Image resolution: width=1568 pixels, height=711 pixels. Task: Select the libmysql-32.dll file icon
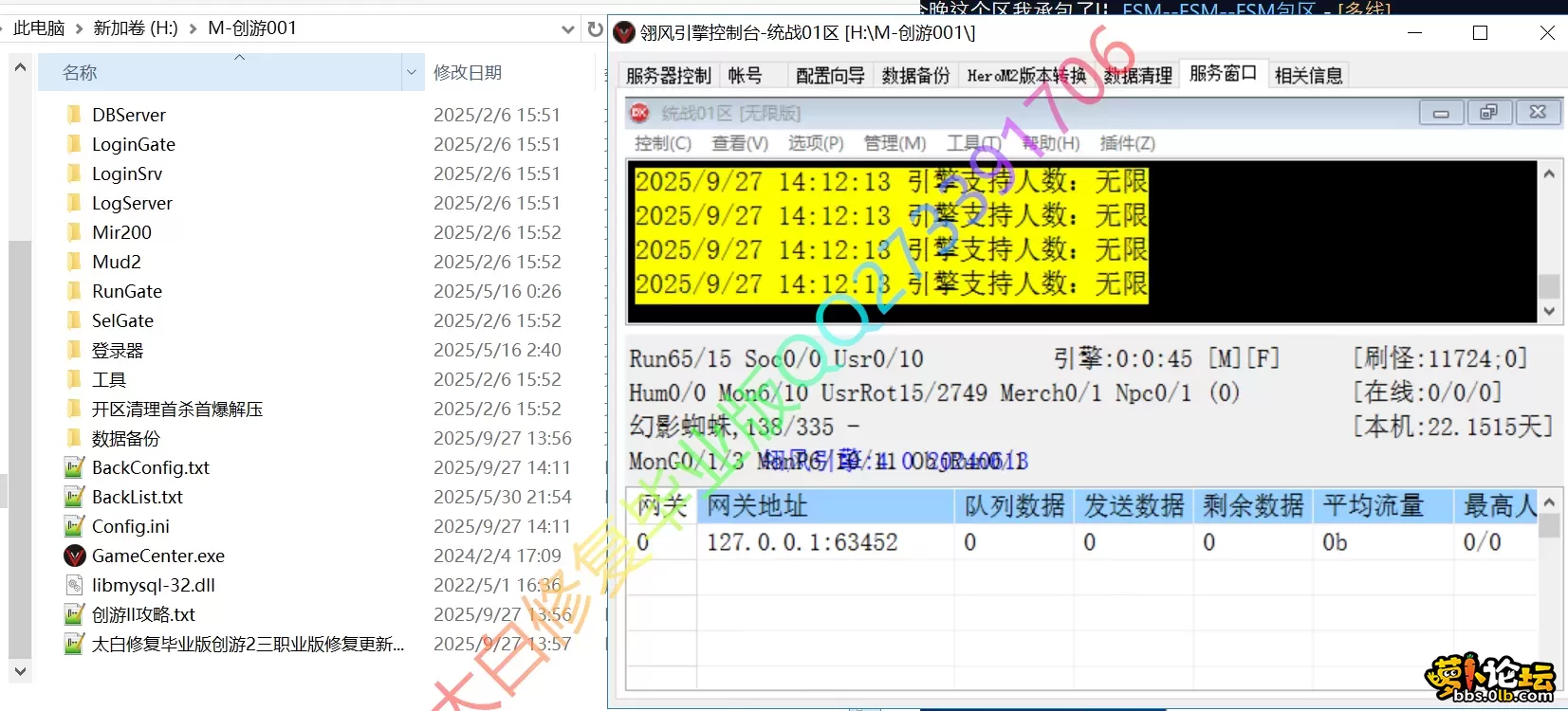(74, 585)
